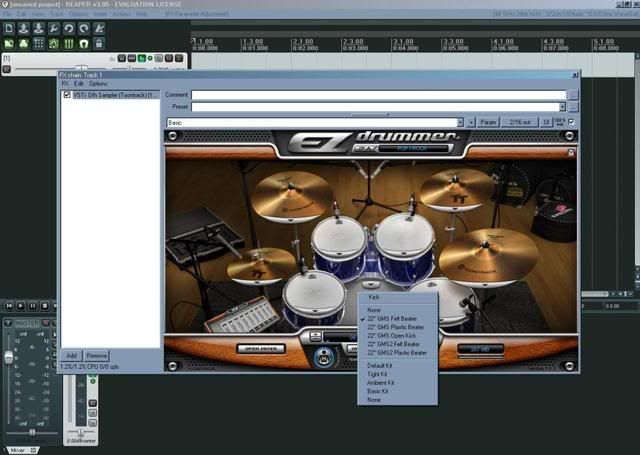
Task: Open the Basic program dropdown
Action: coord(460,122)
